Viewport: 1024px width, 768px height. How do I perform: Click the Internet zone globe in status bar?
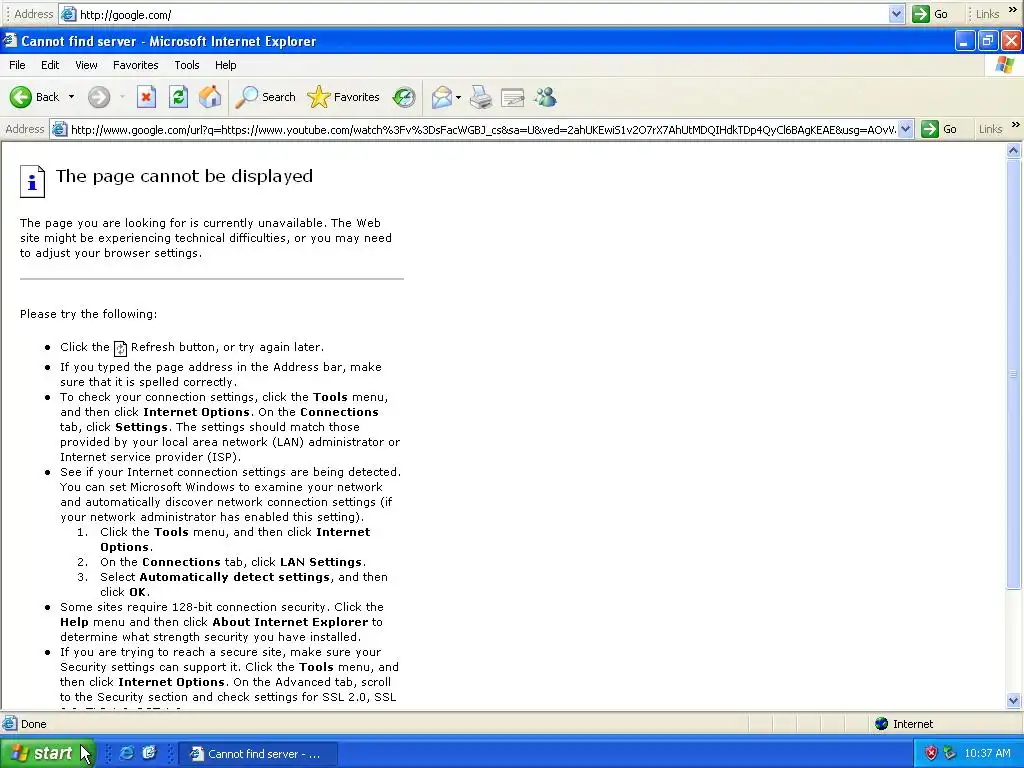coord(882,724)
